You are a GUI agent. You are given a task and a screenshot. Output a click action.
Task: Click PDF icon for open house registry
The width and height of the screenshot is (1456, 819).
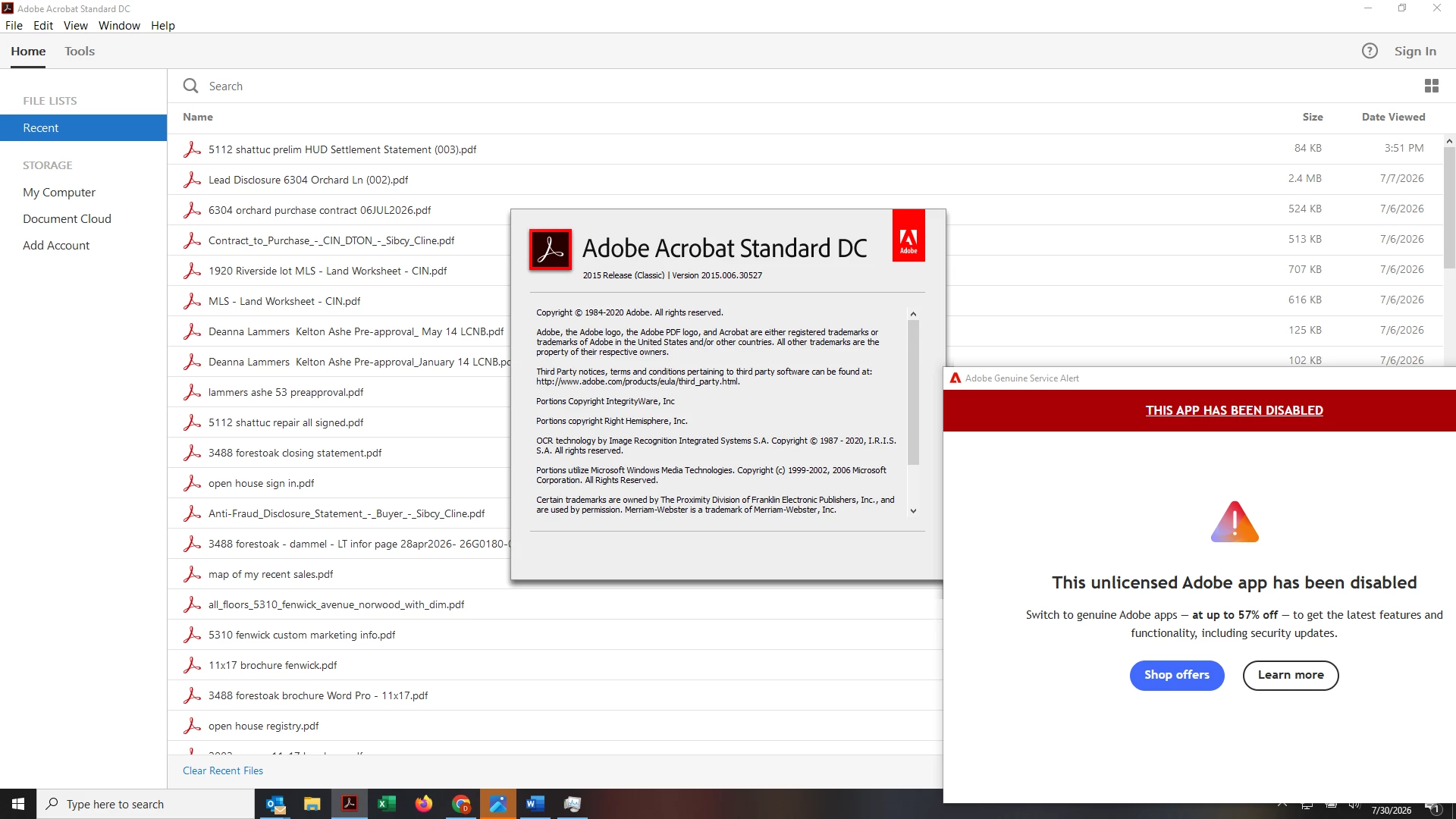click(192, 726)
